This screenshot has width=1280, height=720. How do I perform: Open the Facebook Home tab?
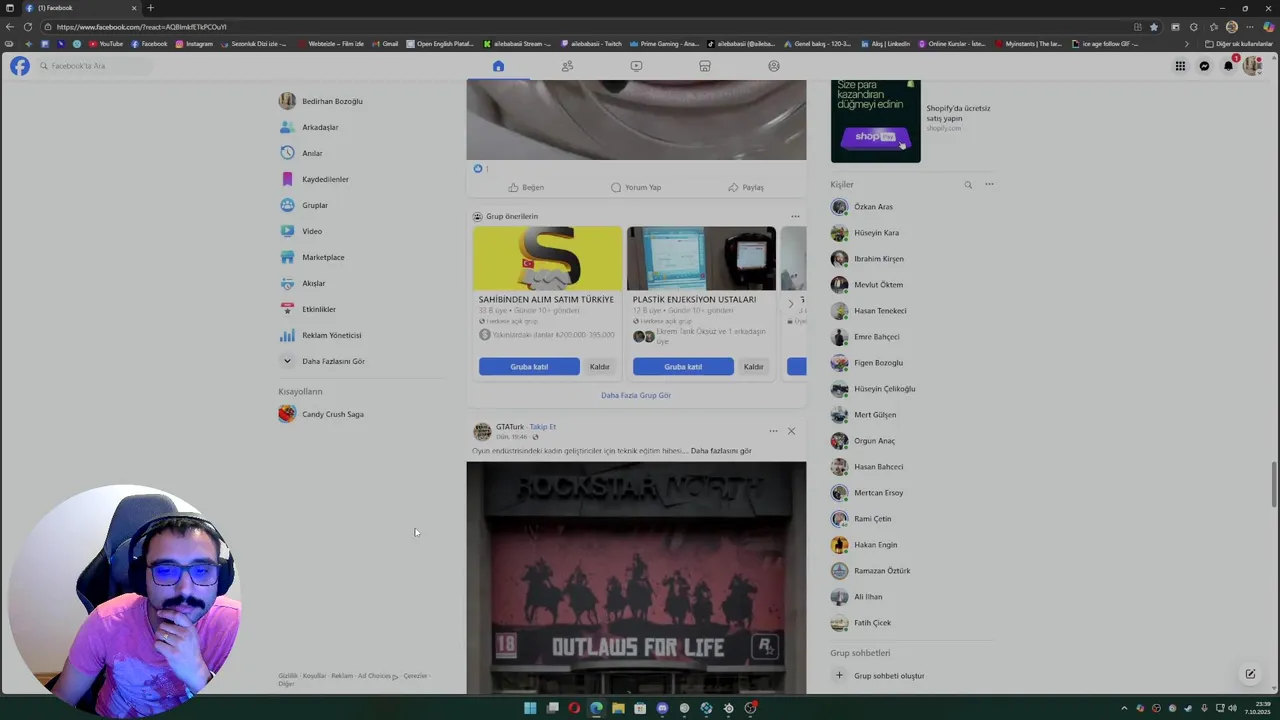coord(498,66)
